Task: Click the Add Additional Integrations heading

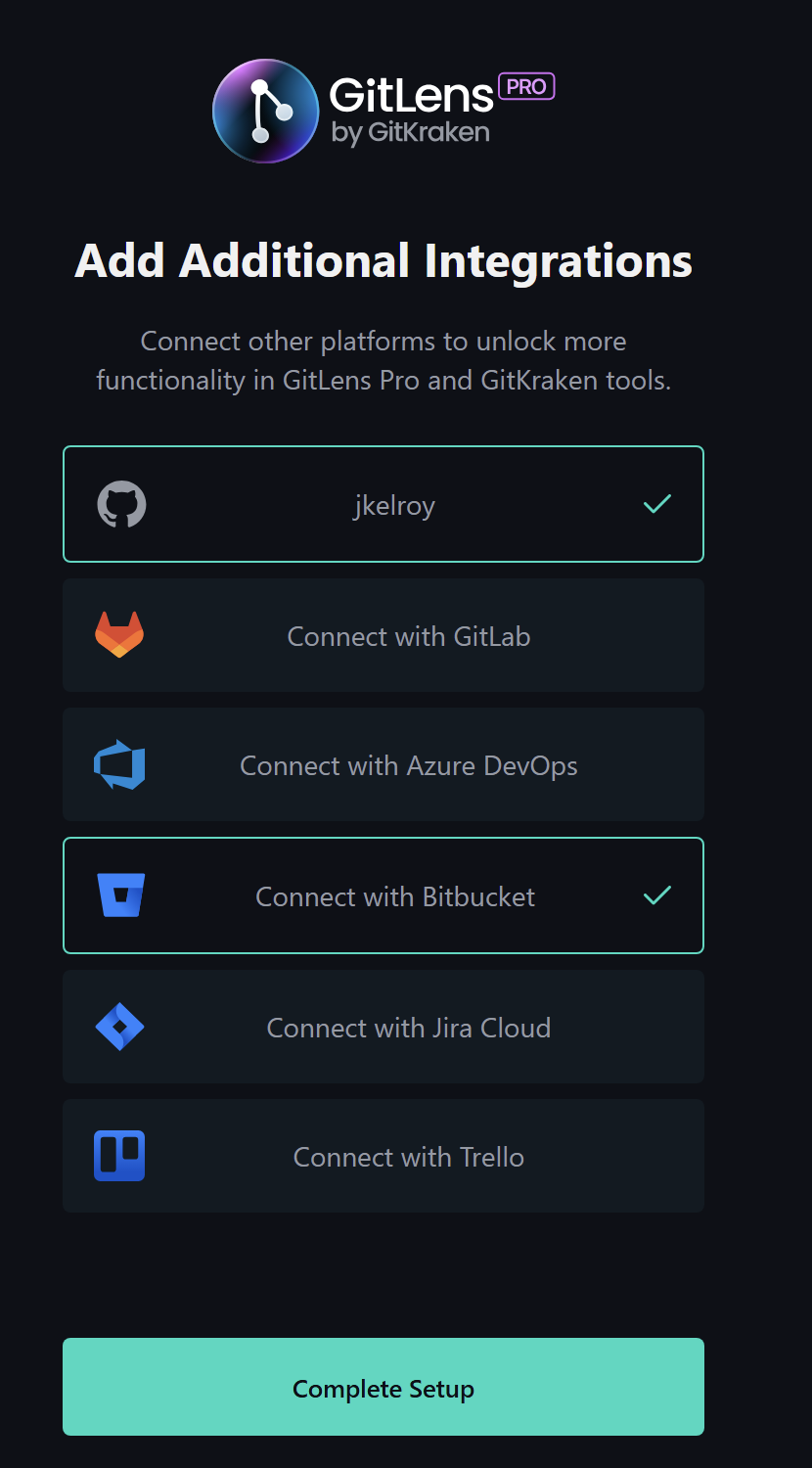Action: coord(383,261)
